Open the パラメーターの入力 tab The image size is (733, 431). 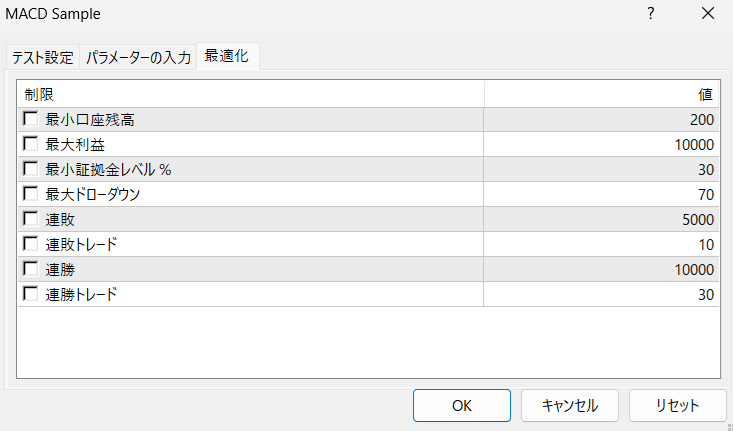point(138,57)
